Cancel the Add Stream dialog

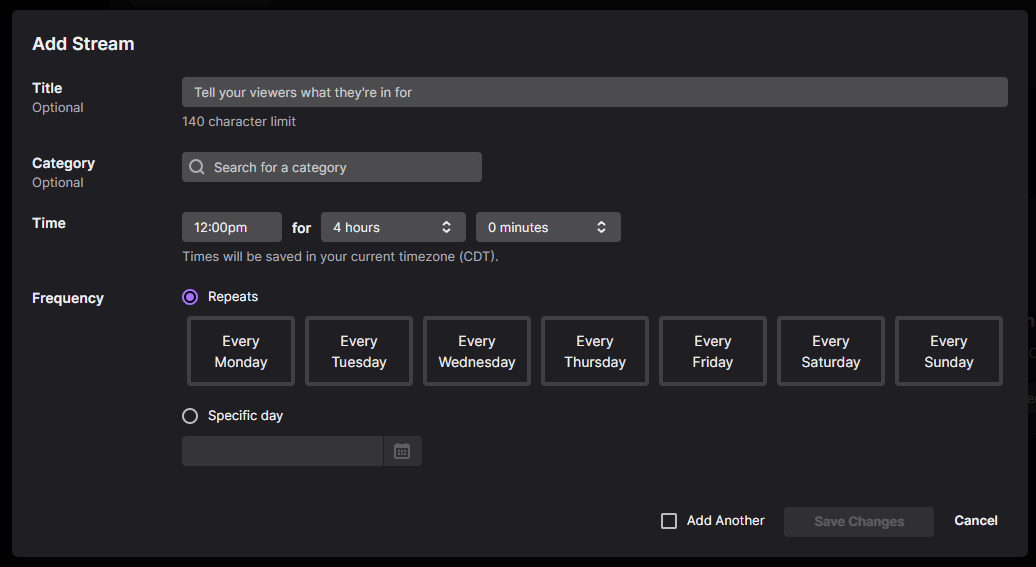click(x=976, y=521)
